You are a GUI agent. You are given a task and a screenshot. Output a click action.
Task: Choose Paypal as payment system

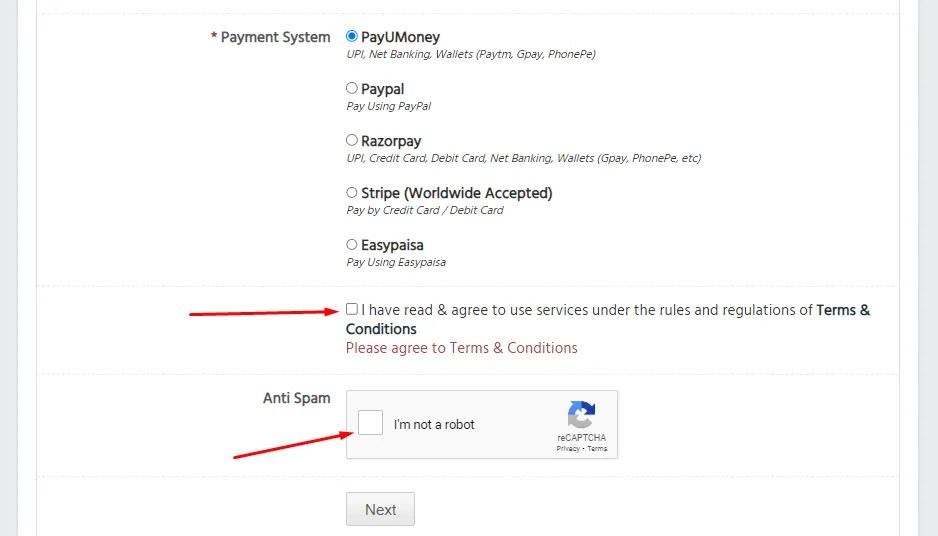(352, 89)
